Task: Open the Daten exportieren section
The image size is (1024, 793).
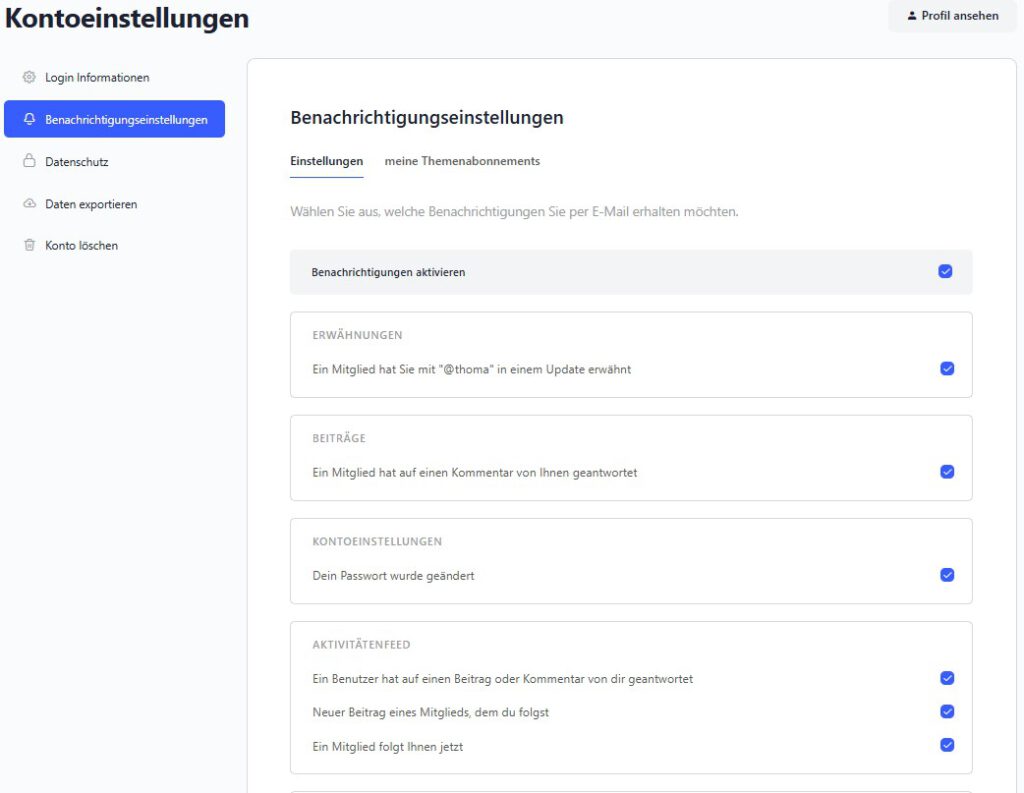Action: (91, 204)
